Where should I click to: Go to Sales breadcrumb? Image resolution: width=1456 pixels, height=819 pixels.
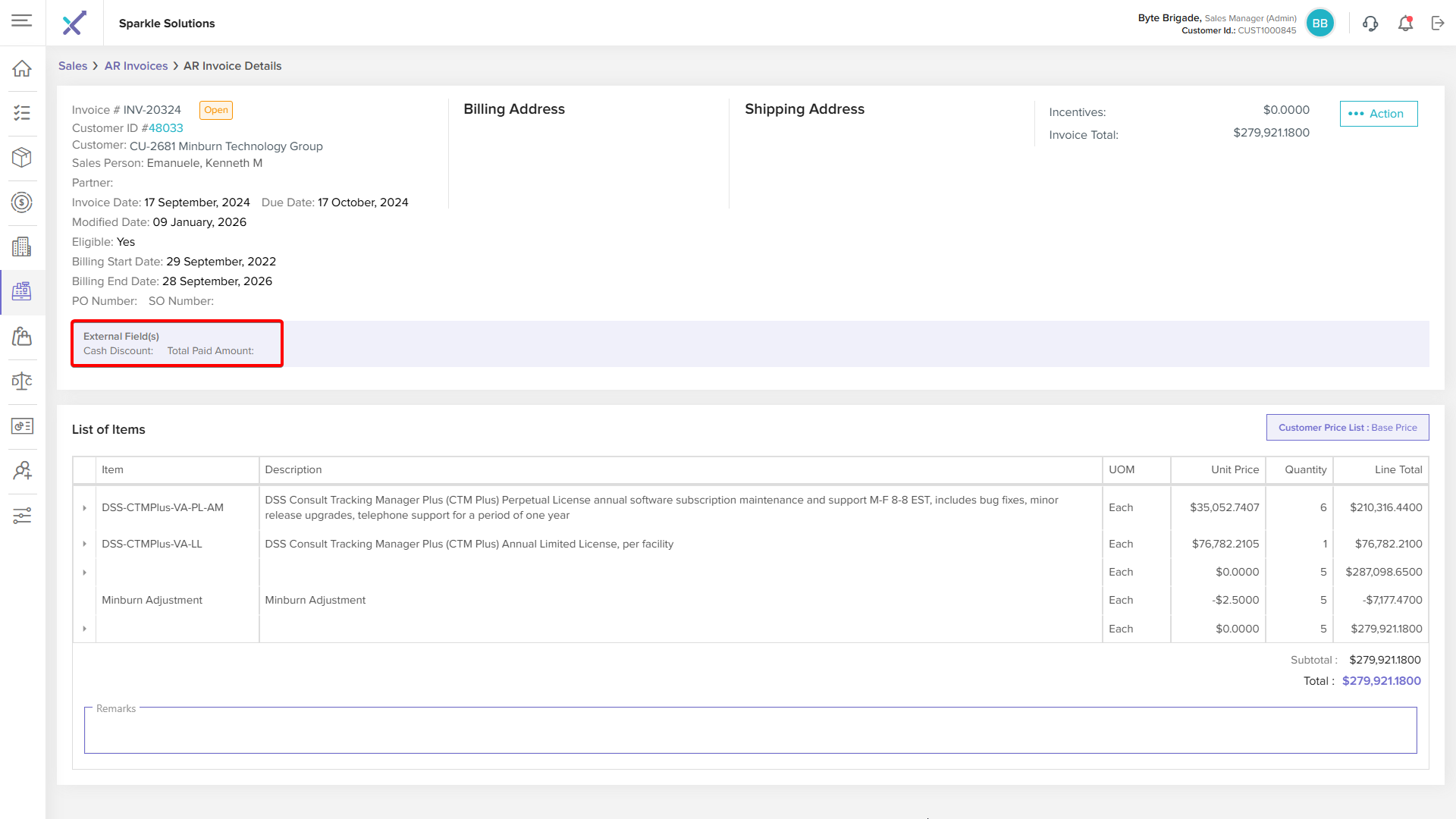[73, 66]
